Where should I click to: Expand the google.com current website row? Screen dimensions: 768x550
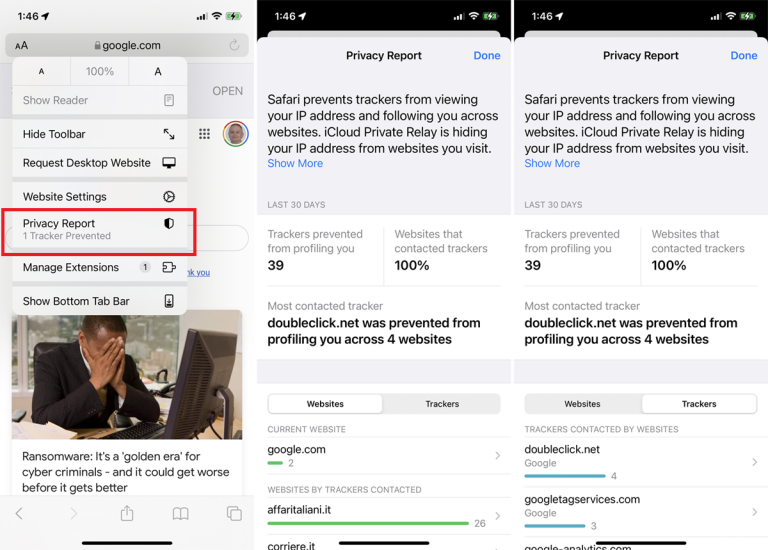pos(384,456)
